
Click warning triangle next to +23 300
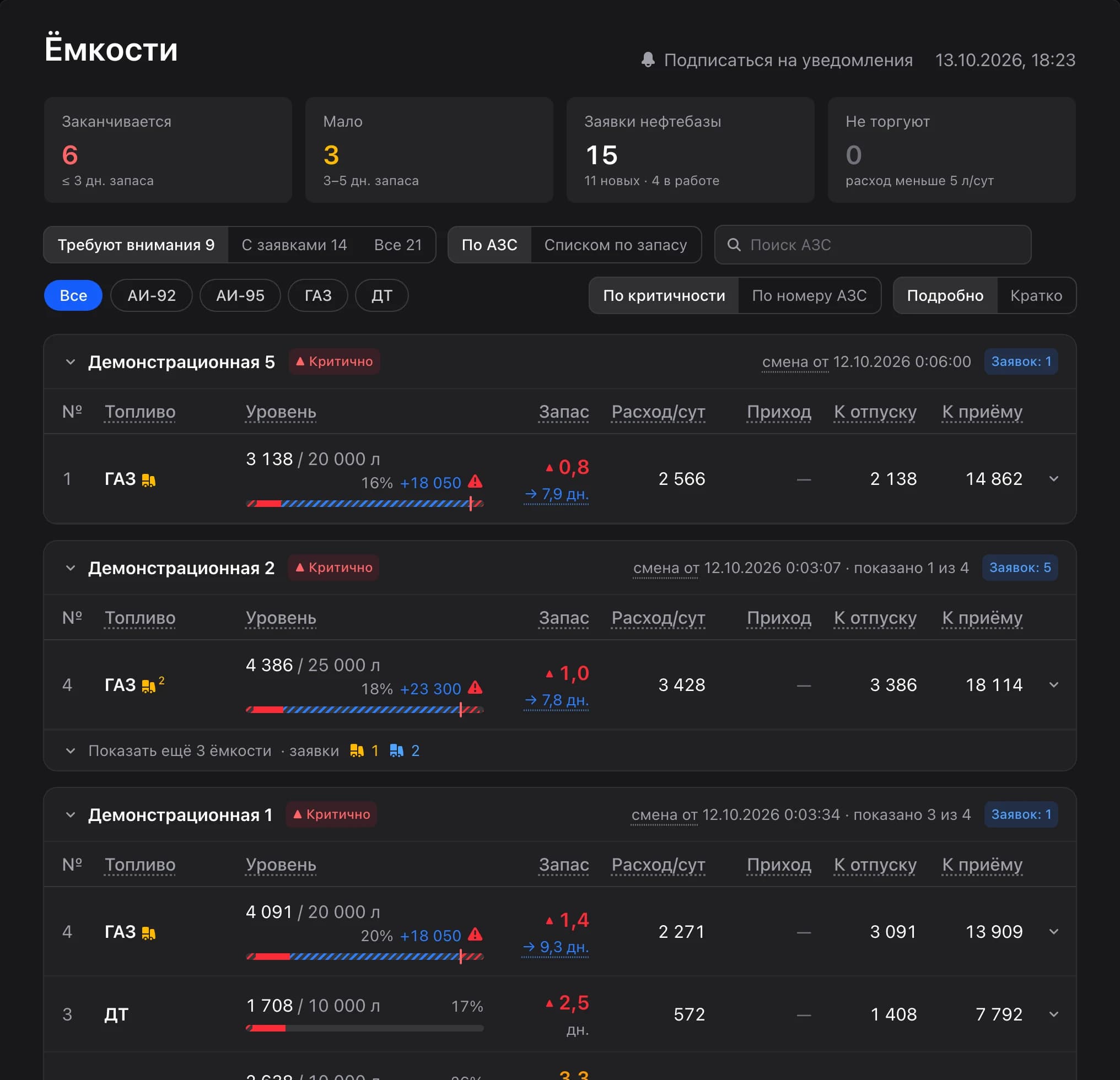tap(475, 688)
